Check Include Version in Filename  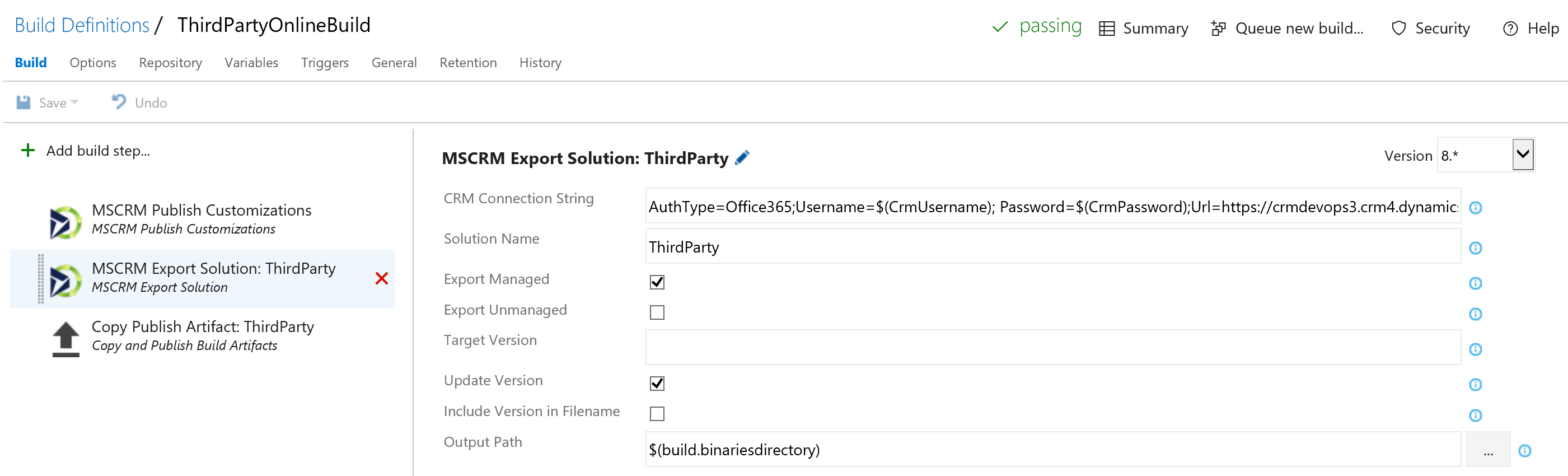pos(657,414)
